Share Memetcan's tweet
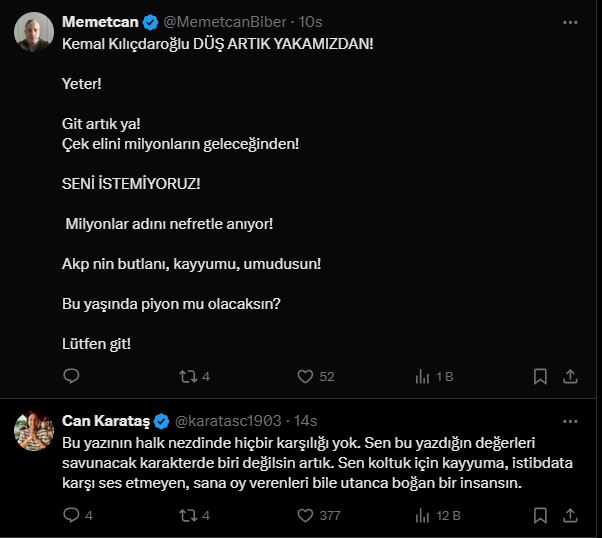This screenshot has height=538, width=602. (x=571, y=376)
